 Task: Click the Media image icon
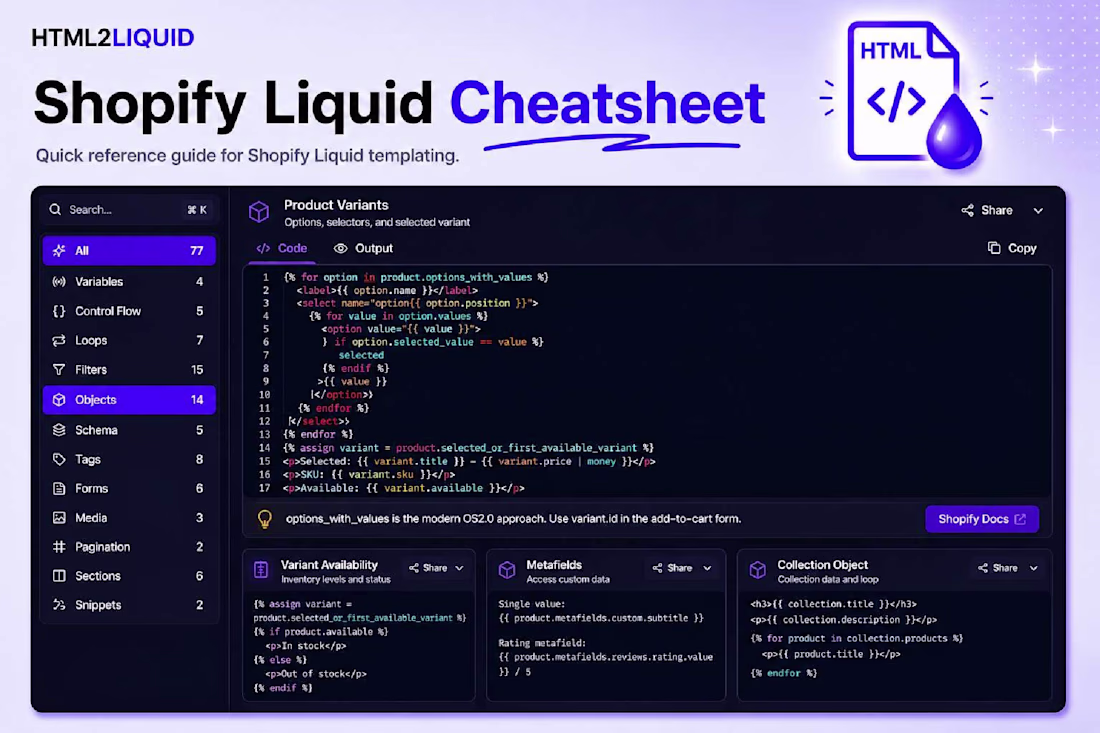point(59,518)
